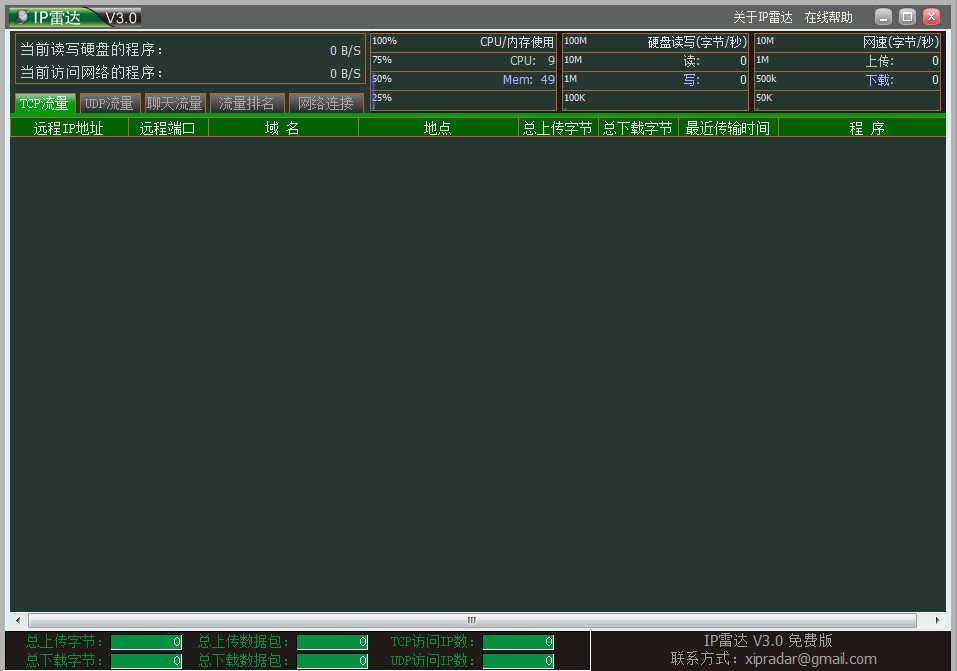Close the IP雷达 window

tap(931, 17)
